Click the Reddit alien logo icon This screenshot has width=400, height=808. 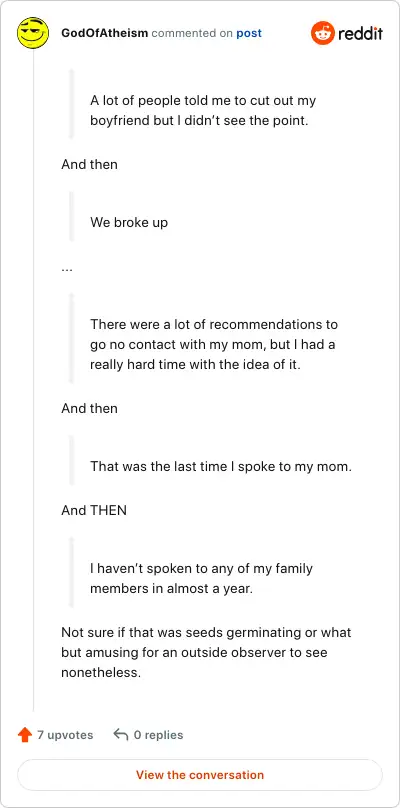pyautogui.click(x=323, y=33)
